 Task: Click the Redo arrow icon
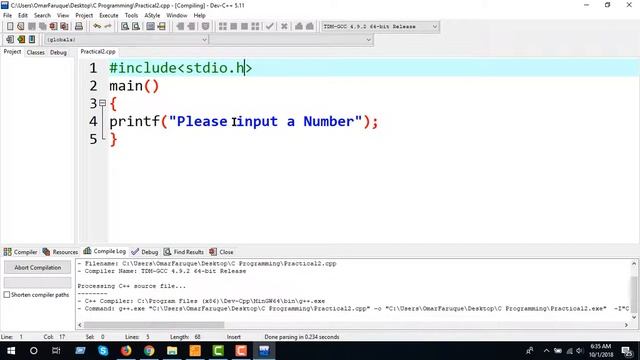(108, 27)
